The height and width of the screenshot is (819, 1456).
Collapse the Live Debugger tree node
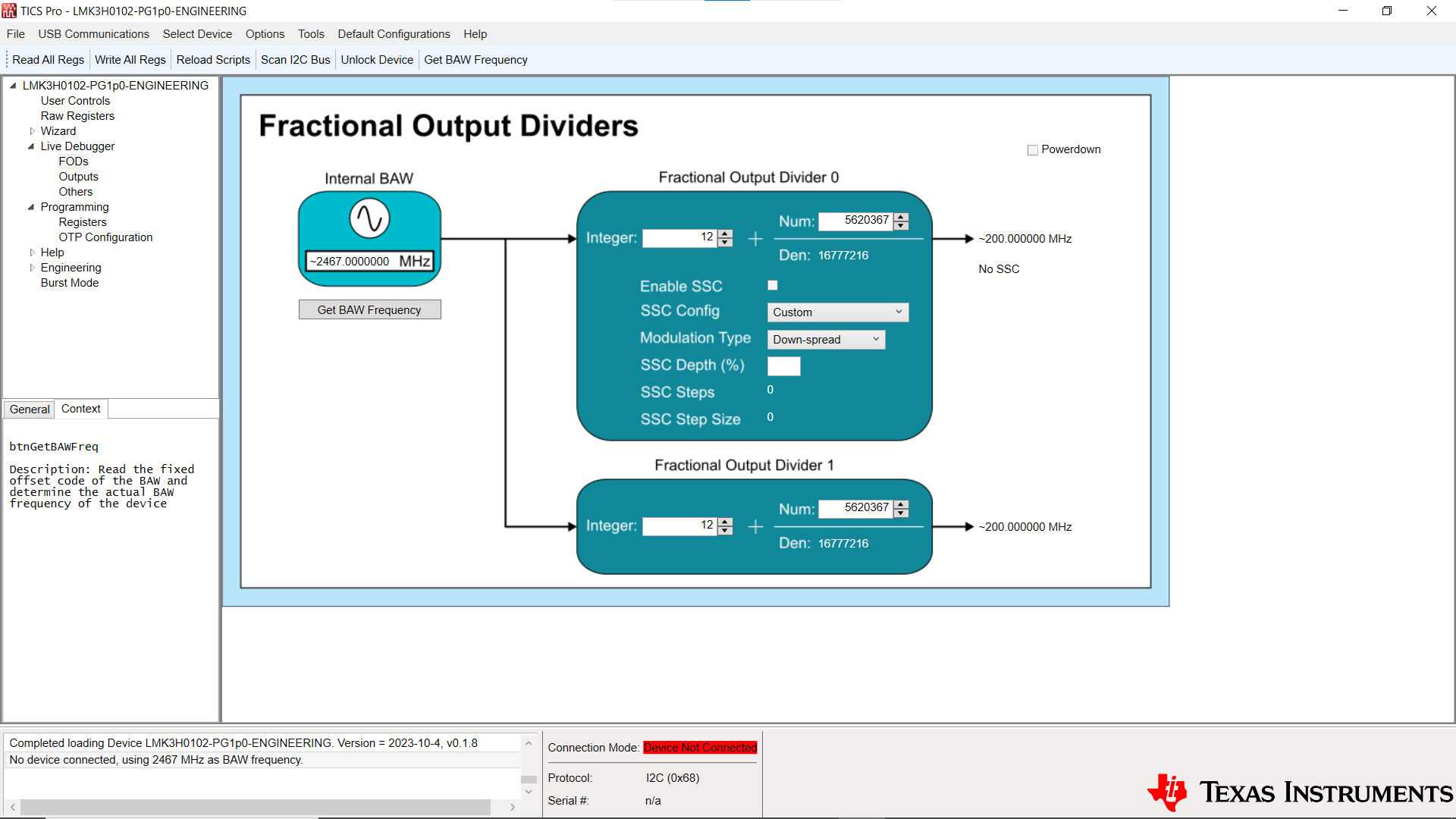tap(32, 146)
